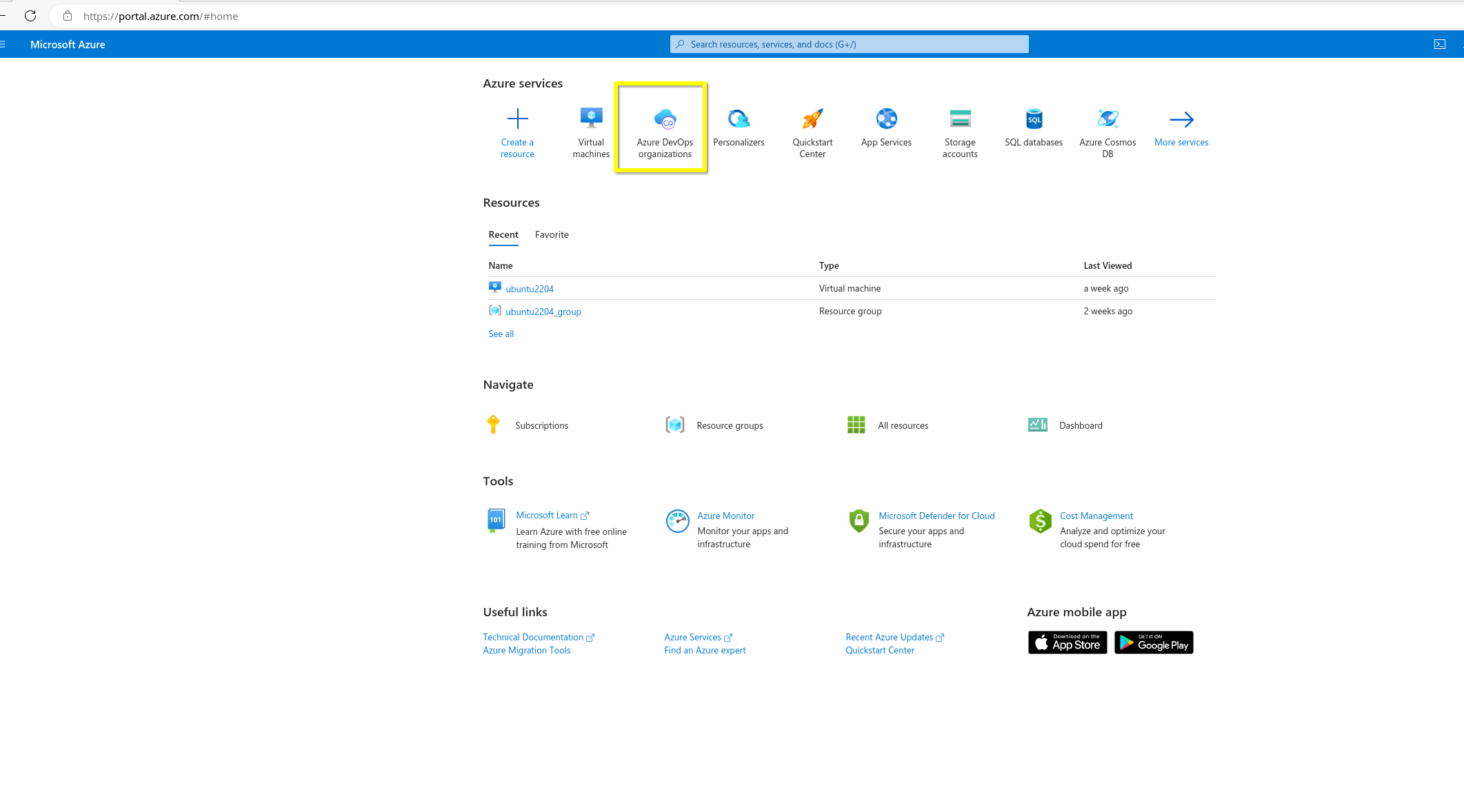The width and height of the screenshot is (1464, 812).
Task: Open the Azure Monitor tool link
Action: tap(725, 516)
